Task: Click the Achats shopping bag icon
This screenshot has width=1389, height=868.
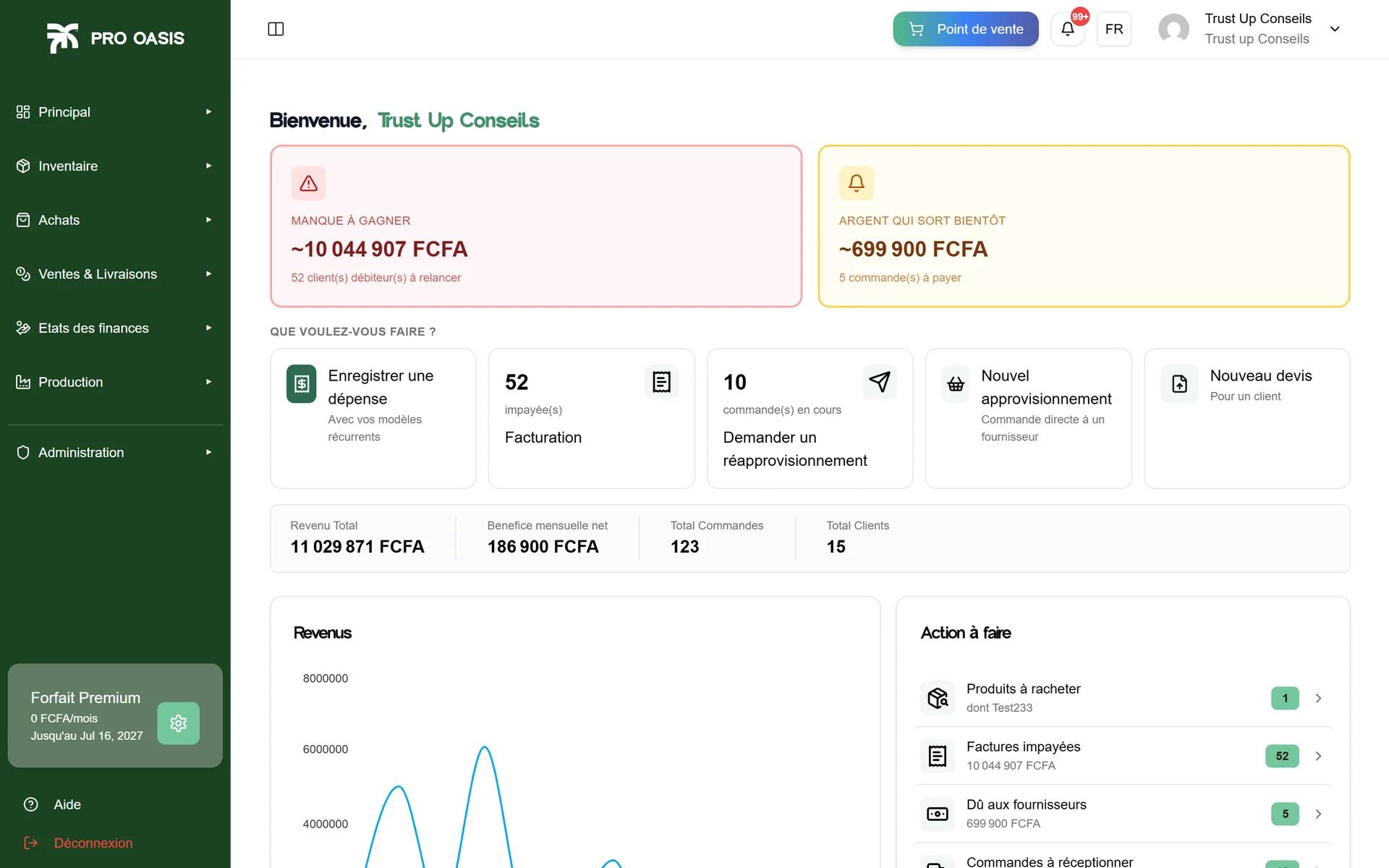Action: [x=23, y=220]
